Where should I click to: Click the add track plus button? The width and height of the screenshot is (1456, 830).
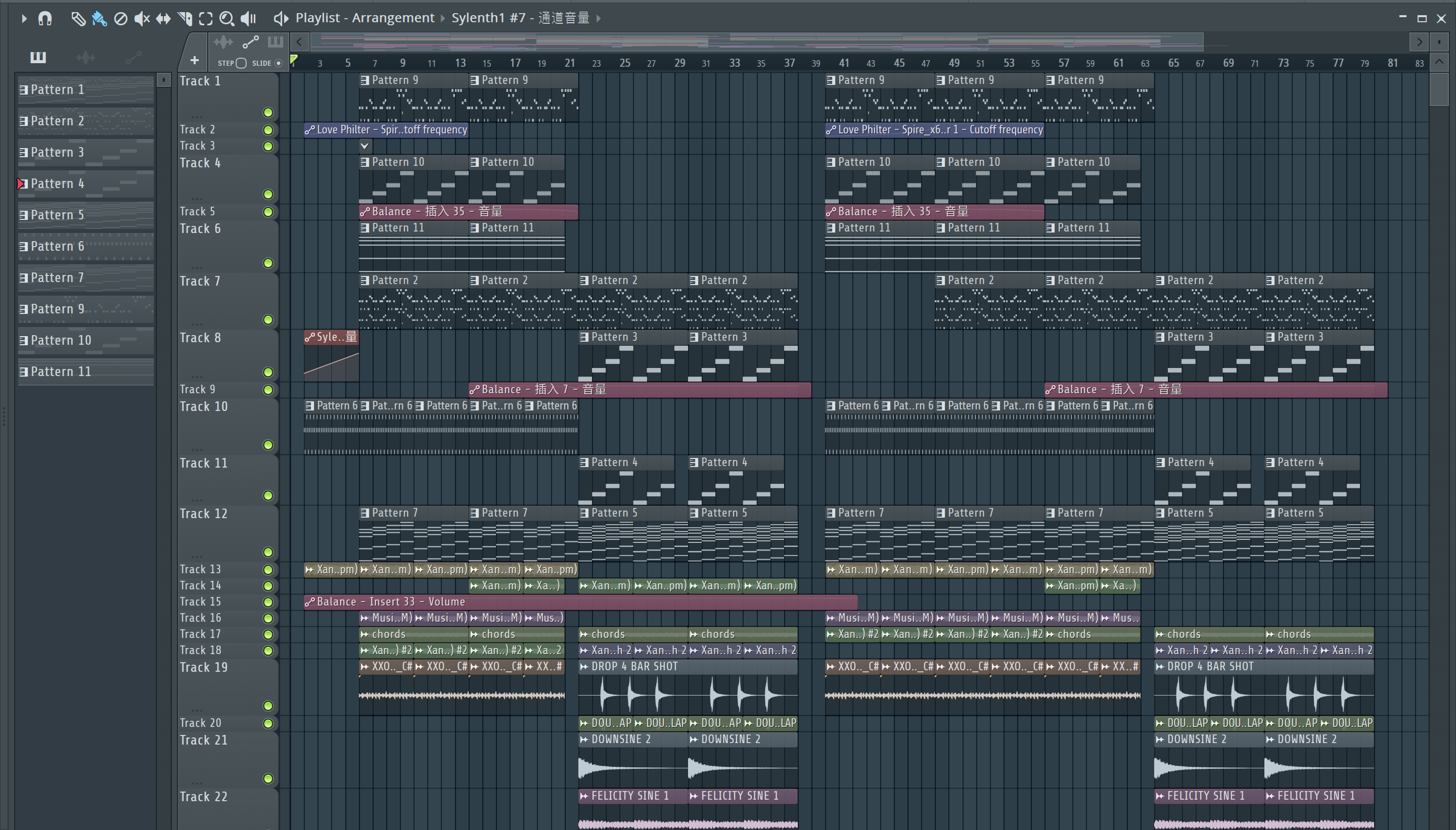tap(195, 61)
